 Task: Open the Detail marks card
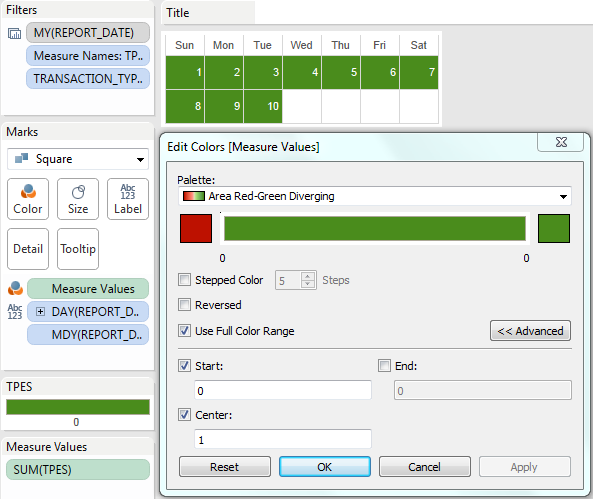tap(28, 249)
